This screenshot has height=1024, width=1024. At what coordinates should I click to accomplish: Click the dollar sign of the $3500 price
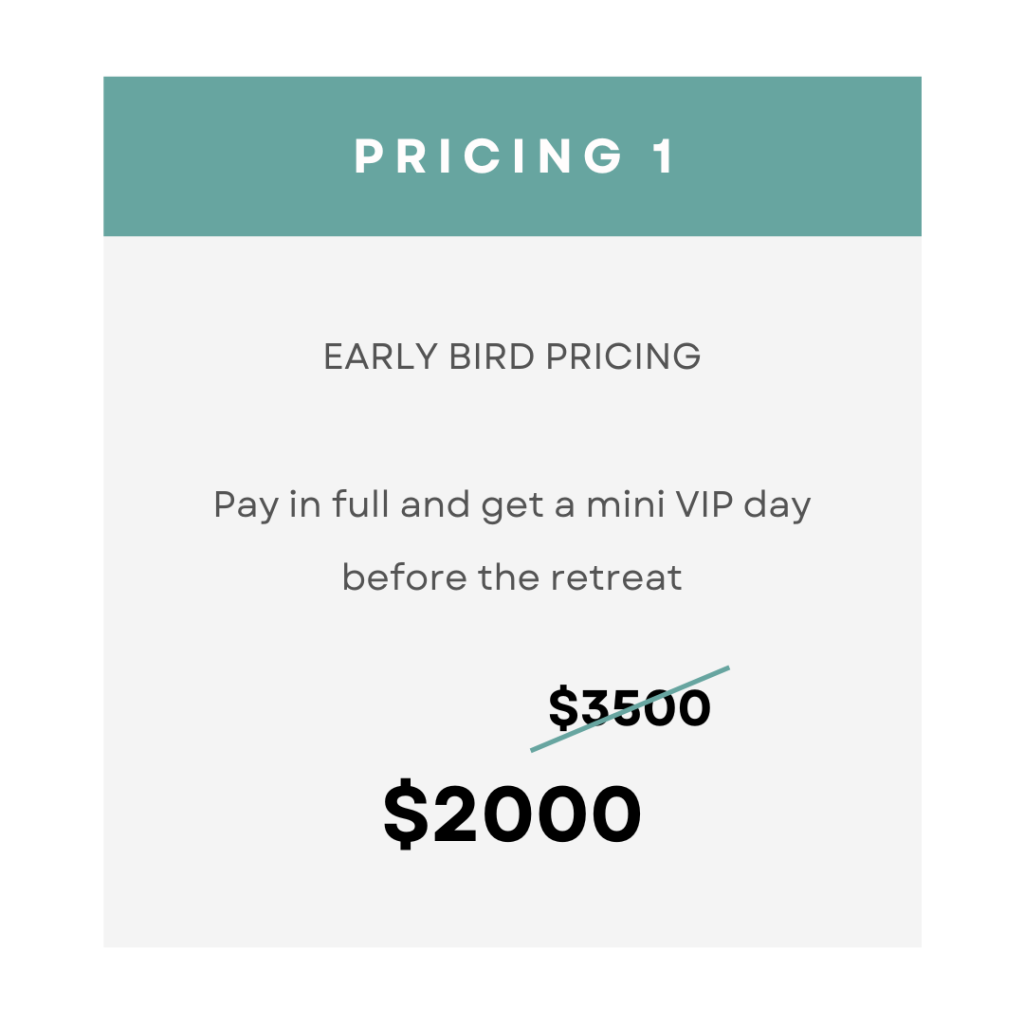(563, 707)
